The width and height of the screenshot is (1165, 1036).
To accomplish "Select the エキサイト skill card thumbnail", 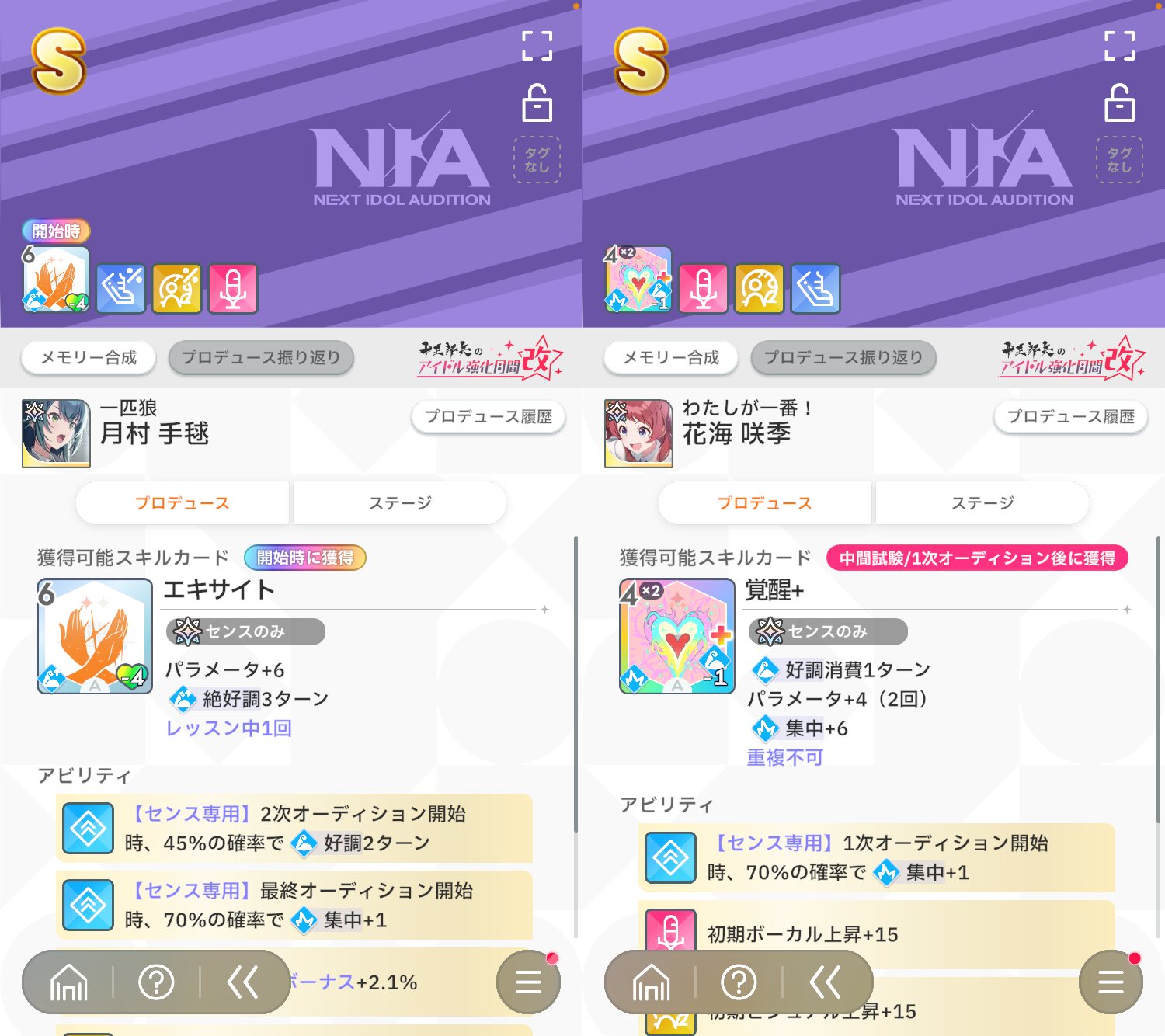I will tap(95, 636).
